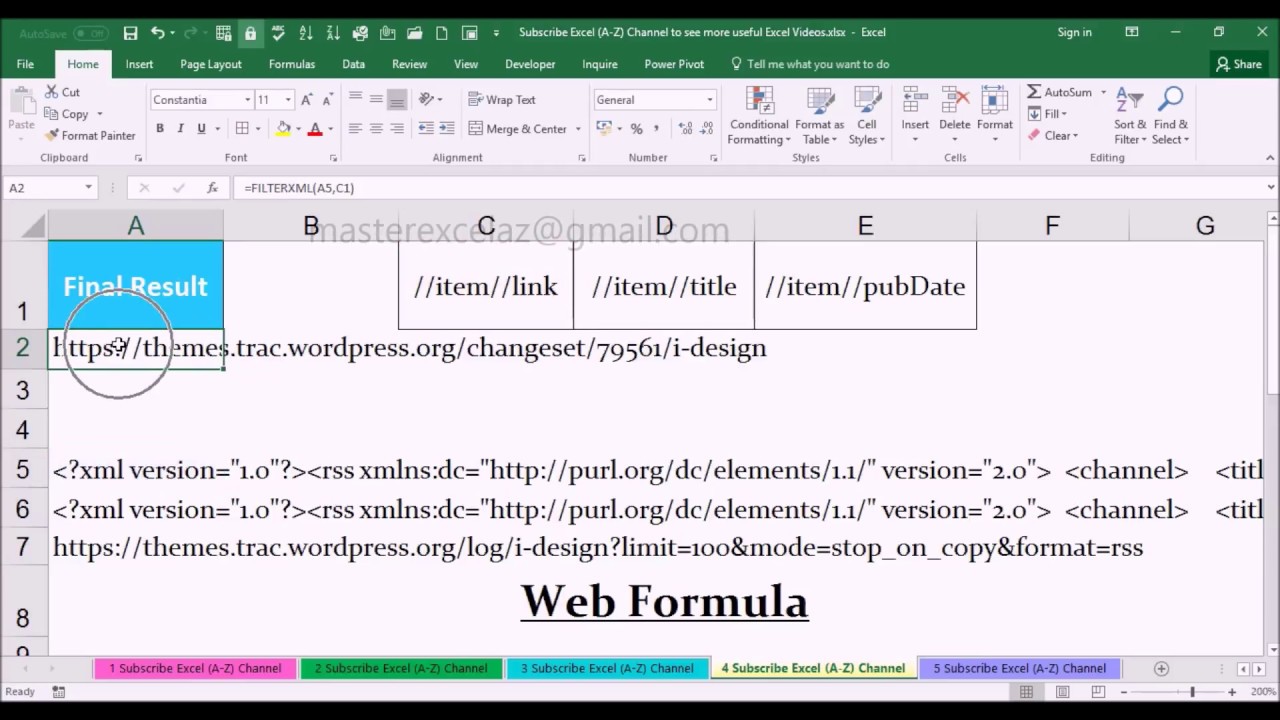Increase font size
Screen dimensions: 1280x720
pyautogui.click(x=307, y=100)
